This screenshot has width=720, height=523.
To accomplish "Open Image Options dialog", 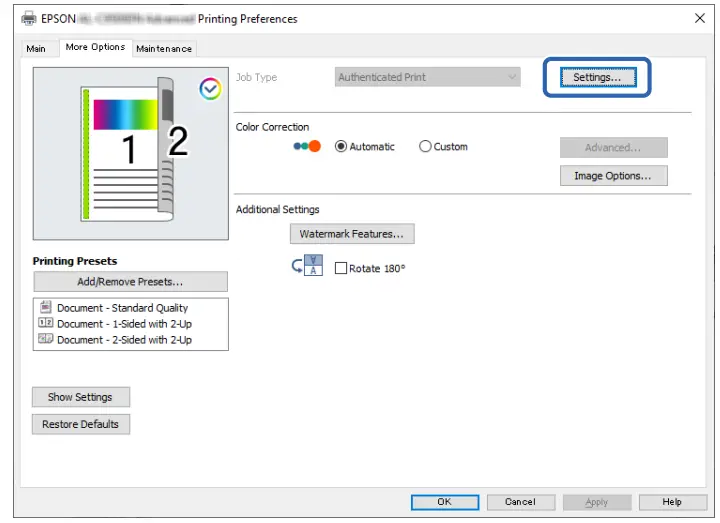I will tap(613, 176).
